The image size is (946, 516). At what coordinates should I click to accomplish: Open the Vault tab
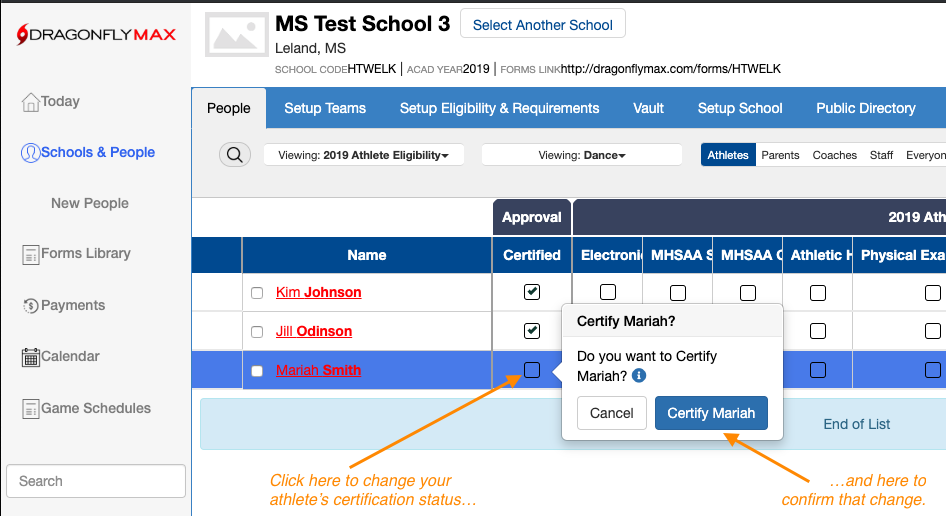pyautogui.click(x=648, y=108)
